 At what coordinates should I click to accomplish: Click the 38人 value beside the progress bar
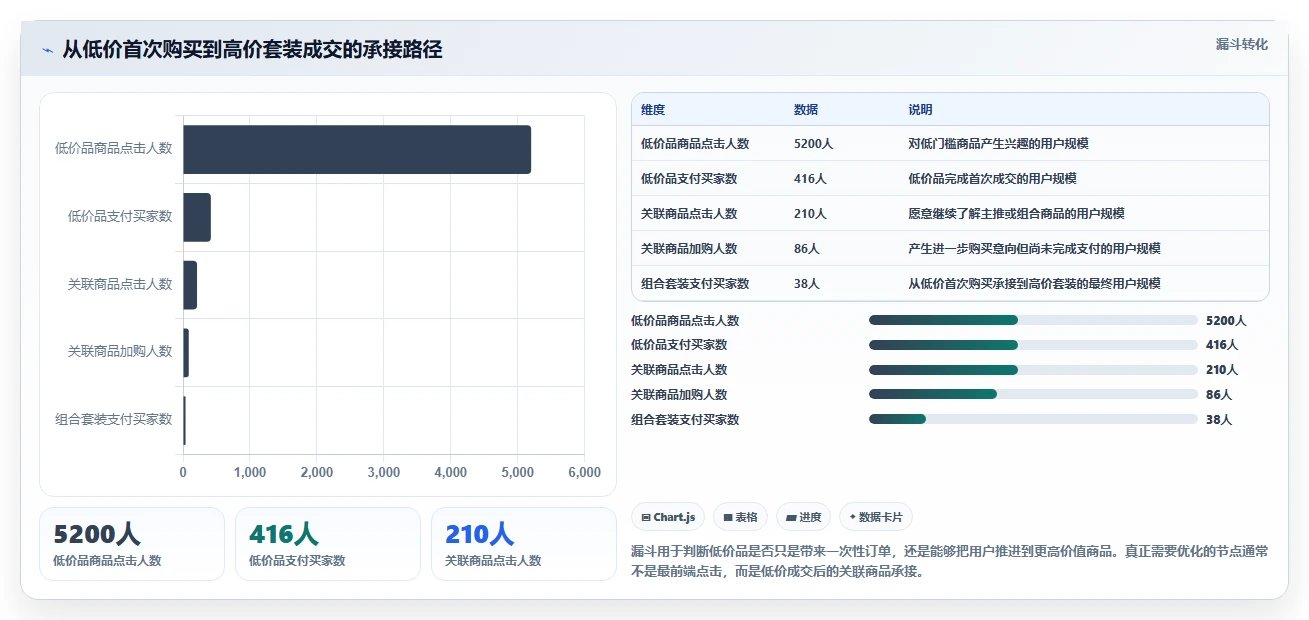point(1219,420)
